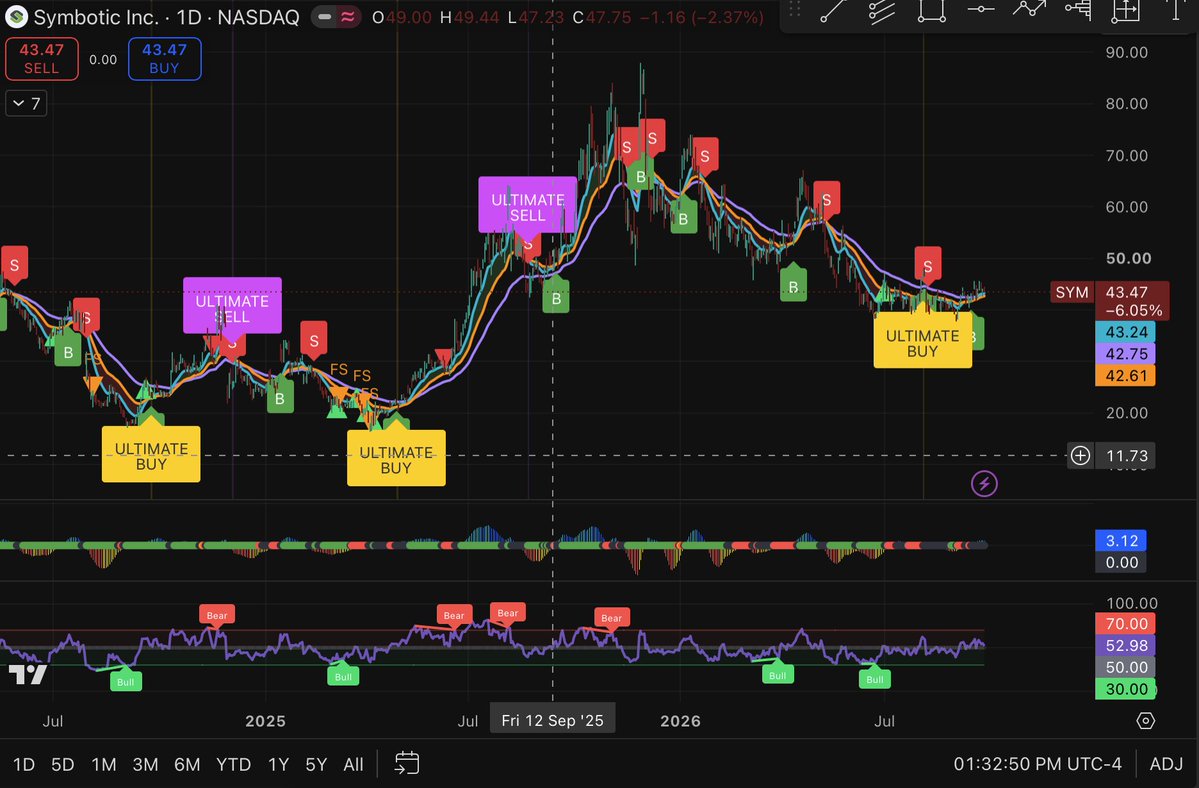The width and height of the screenshot is (1199, 788).
Task: Click the blue 3.12 histogram value label
Action: 1121,540
